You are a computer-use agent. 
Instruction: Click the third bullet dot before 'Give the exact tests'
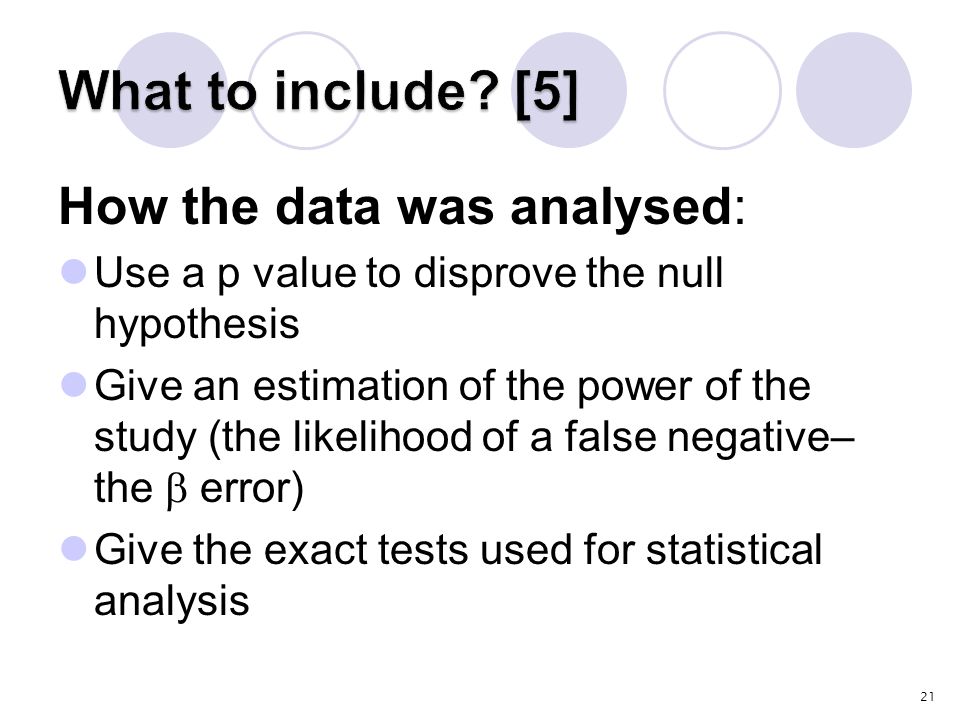tap(74, 549)
